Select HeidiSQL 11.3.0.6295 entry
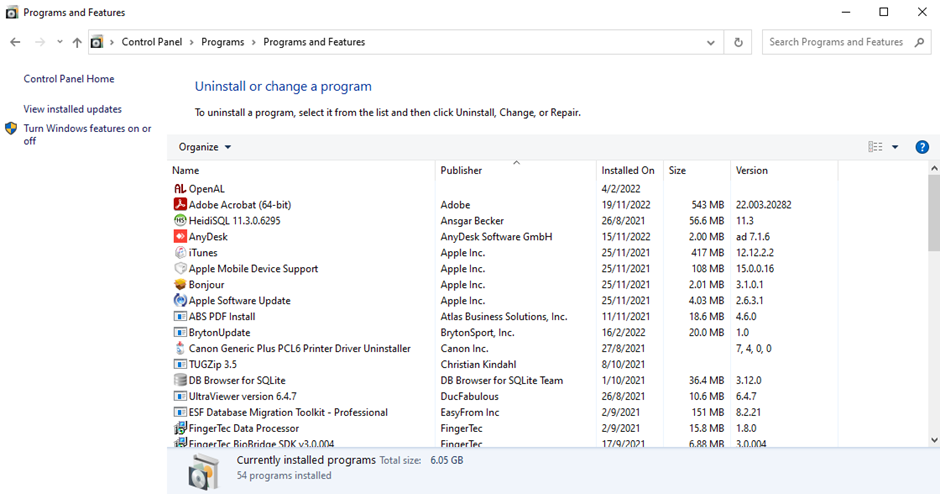Image resolution: width=940 pixels, height=494 pixels. [234, 221]
